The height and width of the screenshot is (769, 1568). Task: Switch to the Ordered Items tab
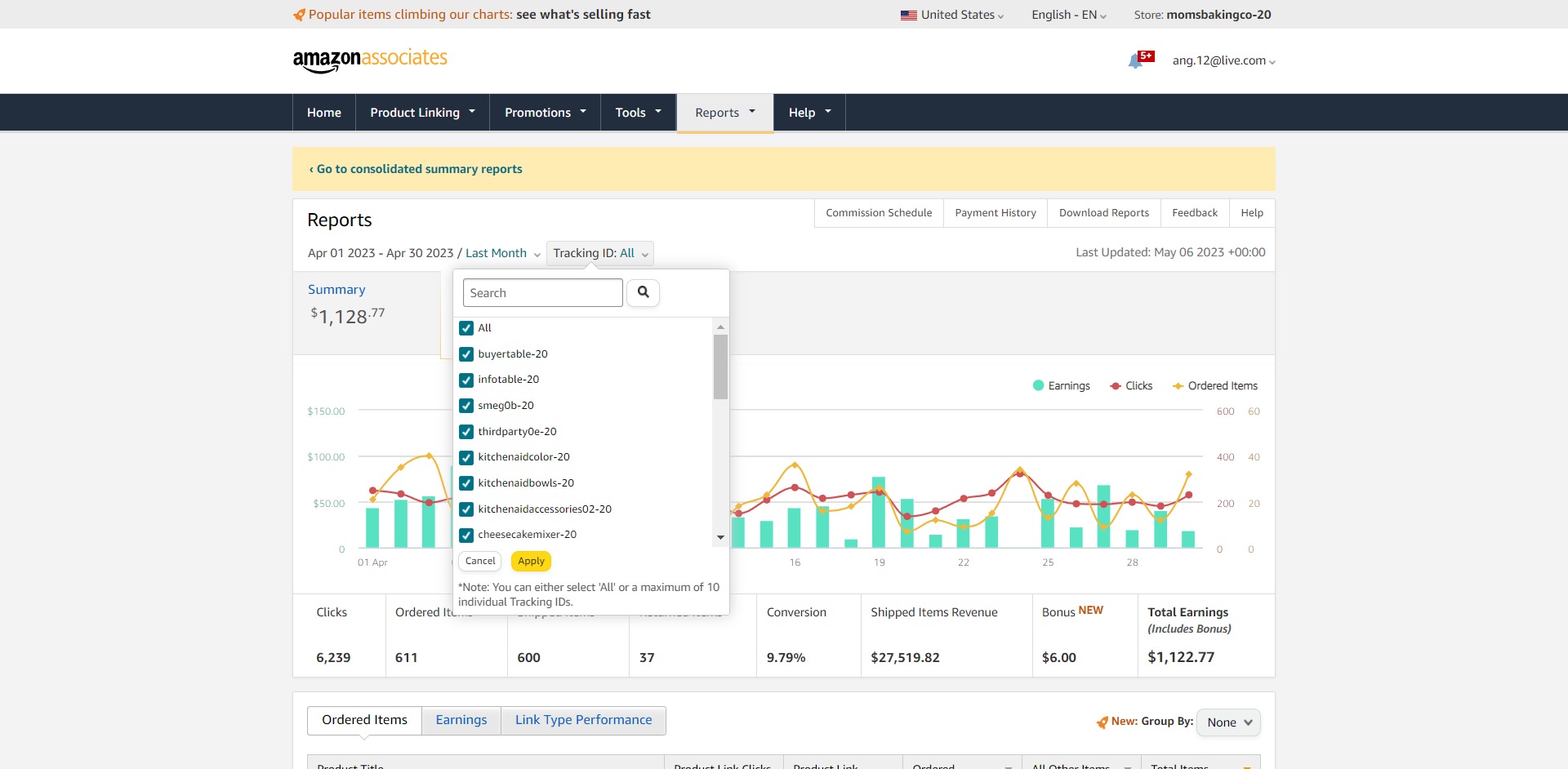364,720
